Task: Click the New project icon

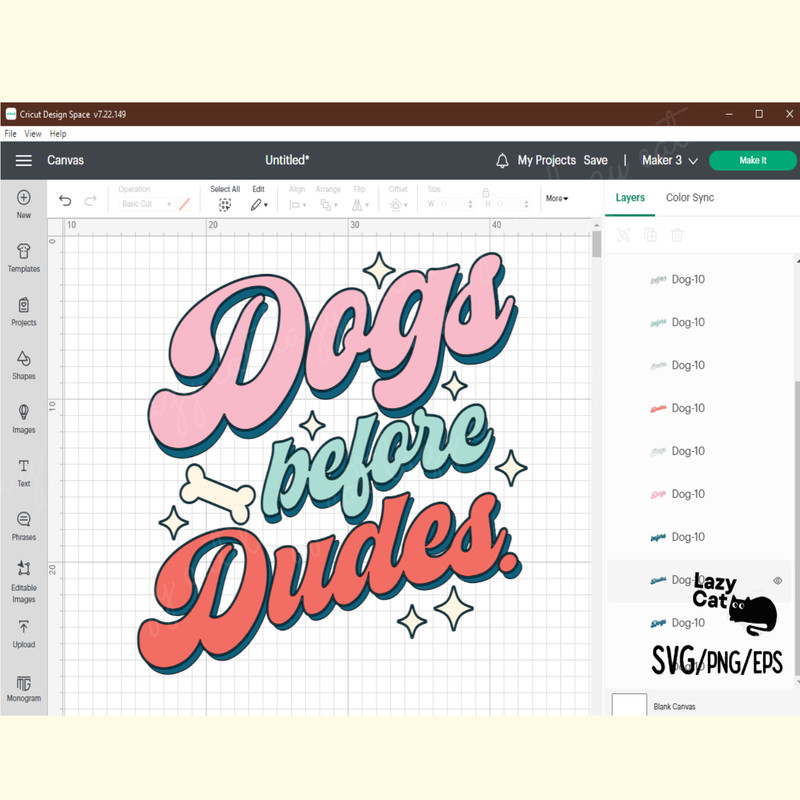Action: click(x=24, y=198)
